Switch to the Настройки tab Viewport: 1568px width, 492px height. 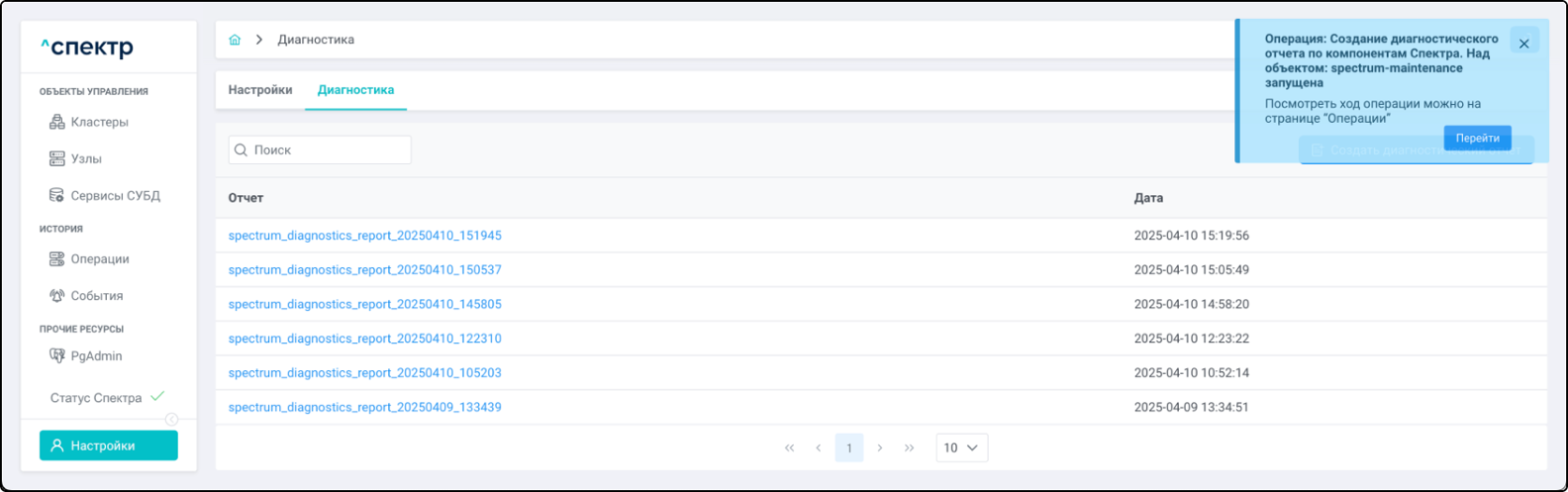tap(260, 89)
